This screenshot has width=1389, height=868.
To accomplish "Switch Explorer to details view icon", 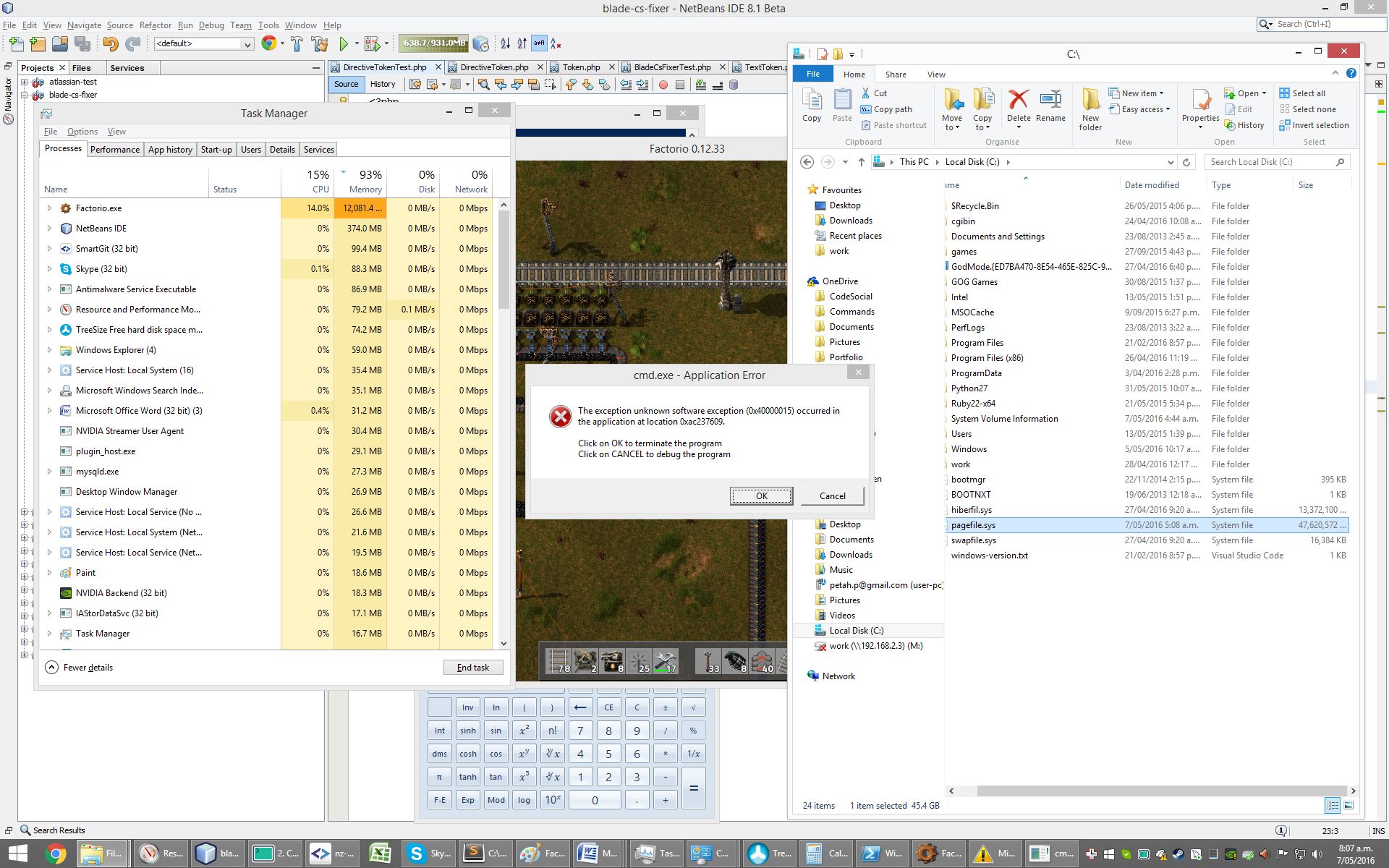I will [x=1332, y=805].
